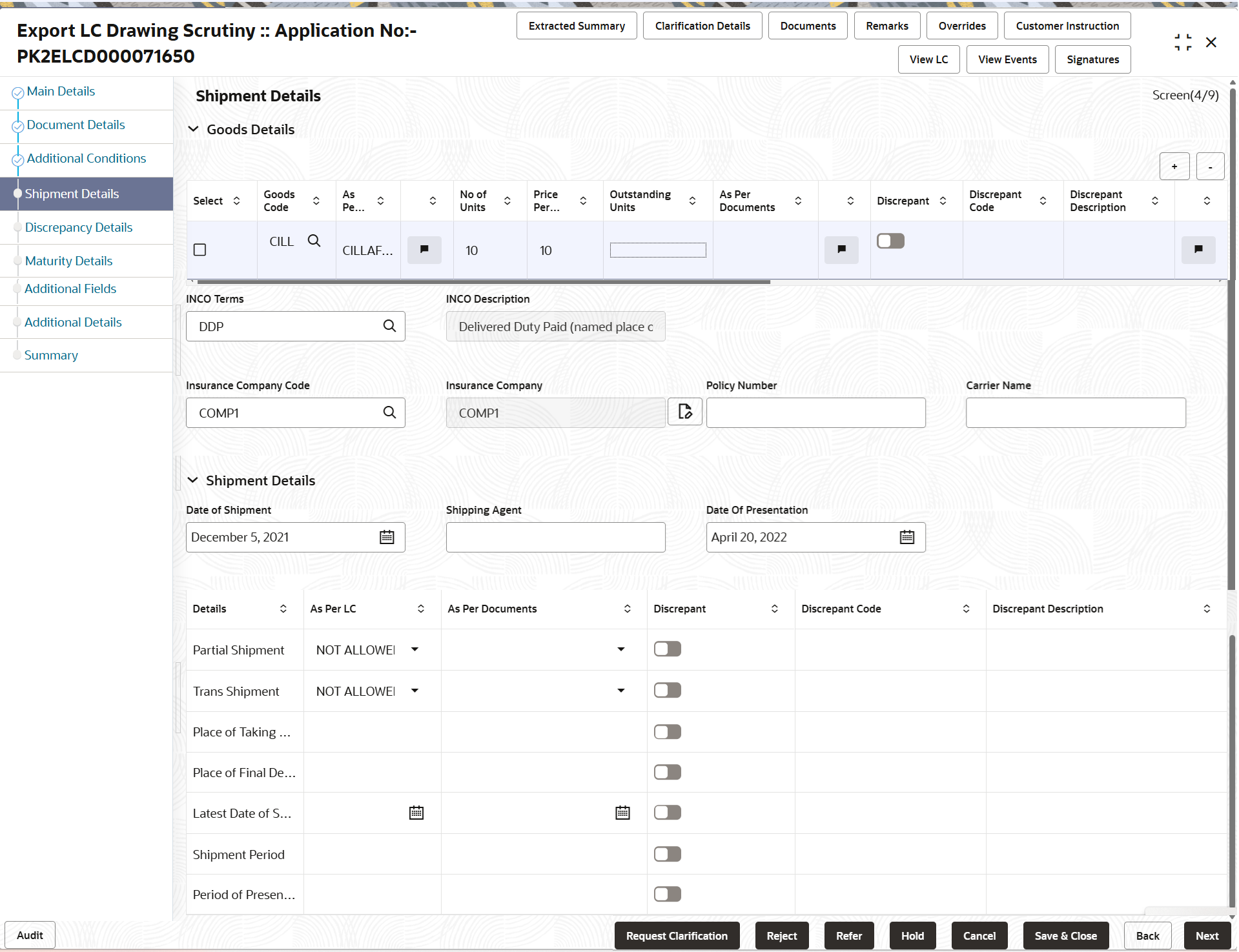This screenshot has width=1239, height=952.
Task: Sort the Goods Code column
Action: pos(316,201)
